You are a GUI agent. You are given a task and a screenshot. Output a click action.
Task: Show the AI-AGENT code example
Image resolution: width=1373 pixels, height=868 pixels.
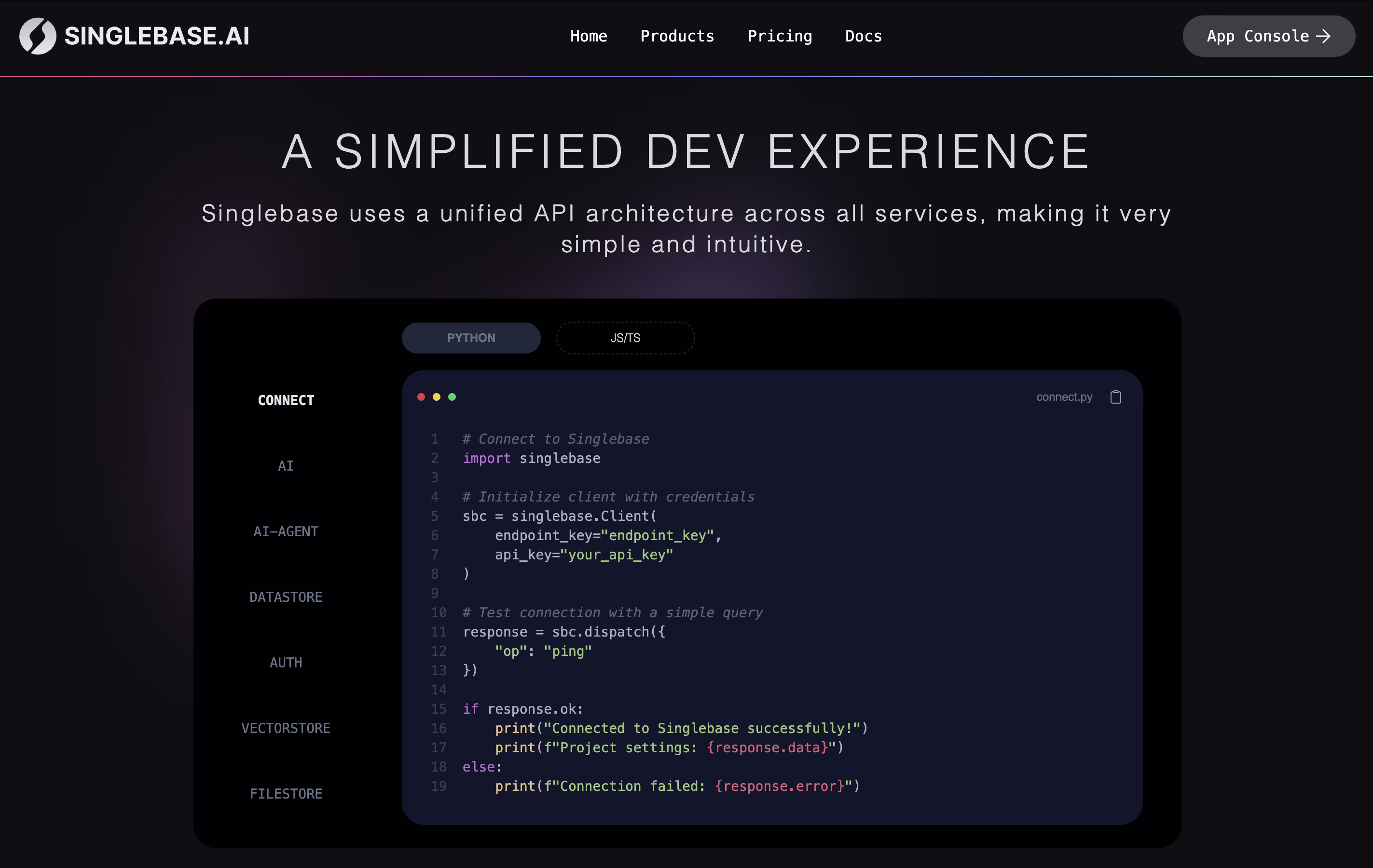[286, 531]
